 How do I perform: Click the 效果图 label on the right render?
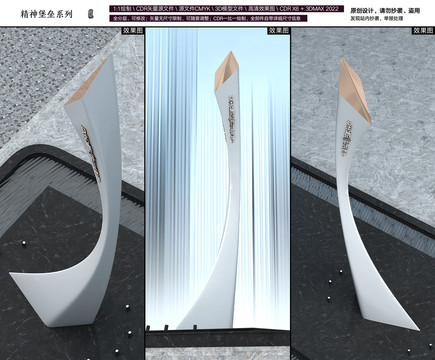(x=423, y=31)
